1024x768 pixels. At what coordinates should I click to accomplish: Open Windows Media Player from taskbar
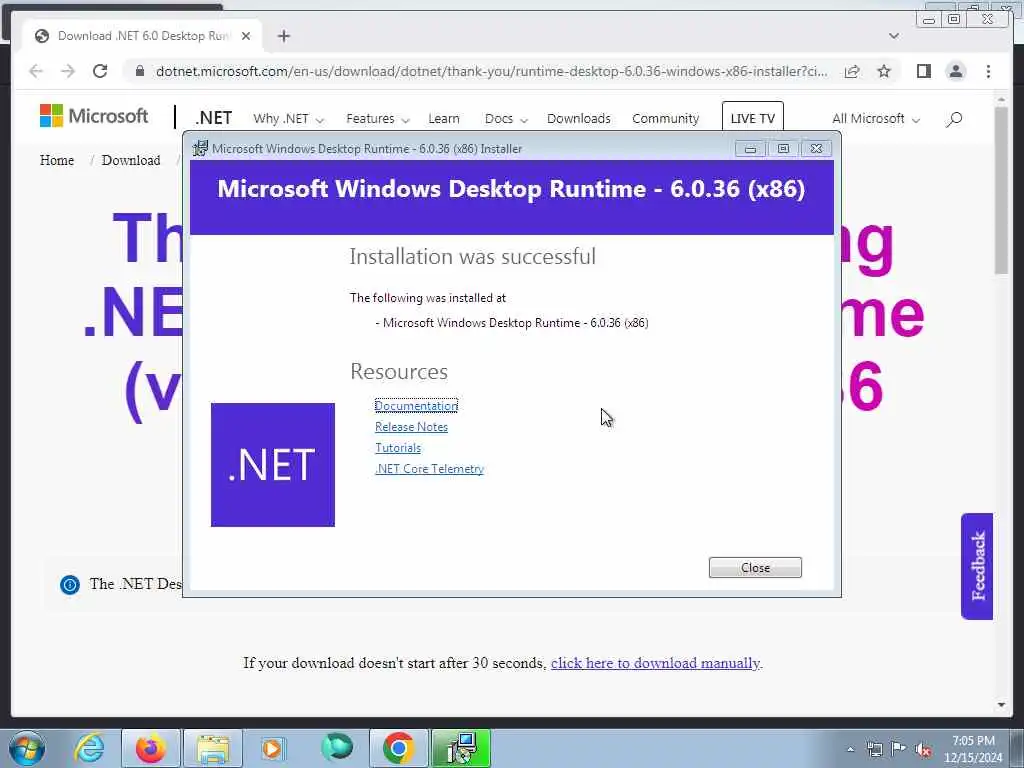272,748
